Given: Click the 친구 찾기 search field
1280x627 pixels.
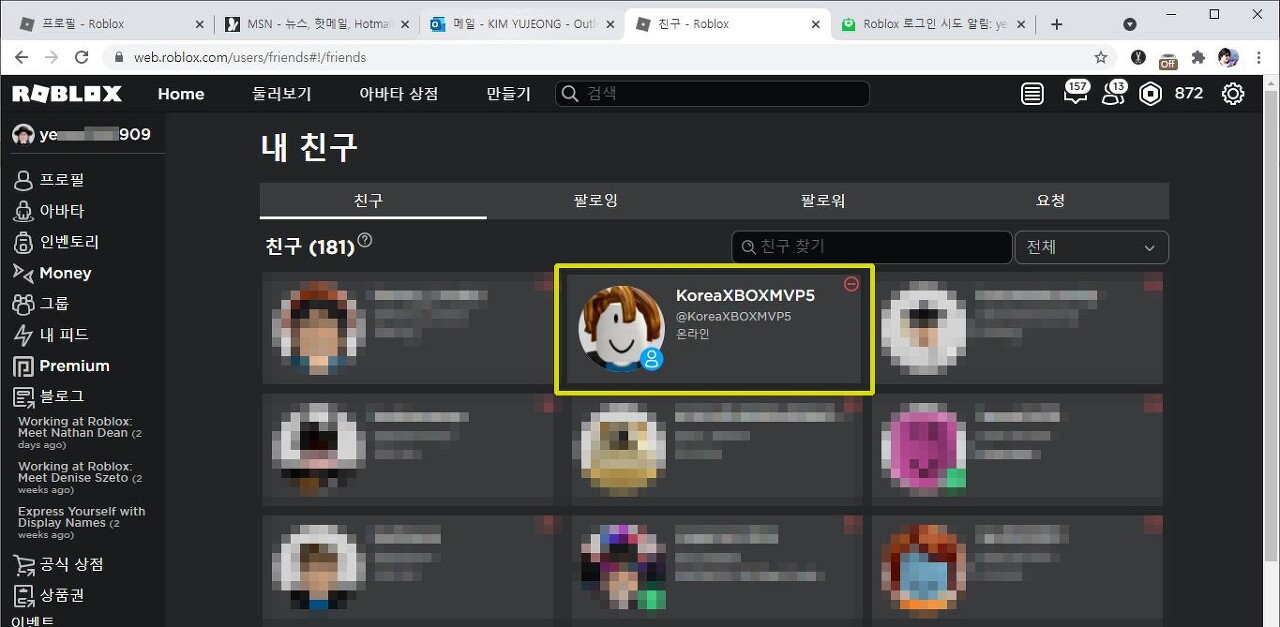Looking at the screenshot, I should pyautogui.click(x=871, y=247).
